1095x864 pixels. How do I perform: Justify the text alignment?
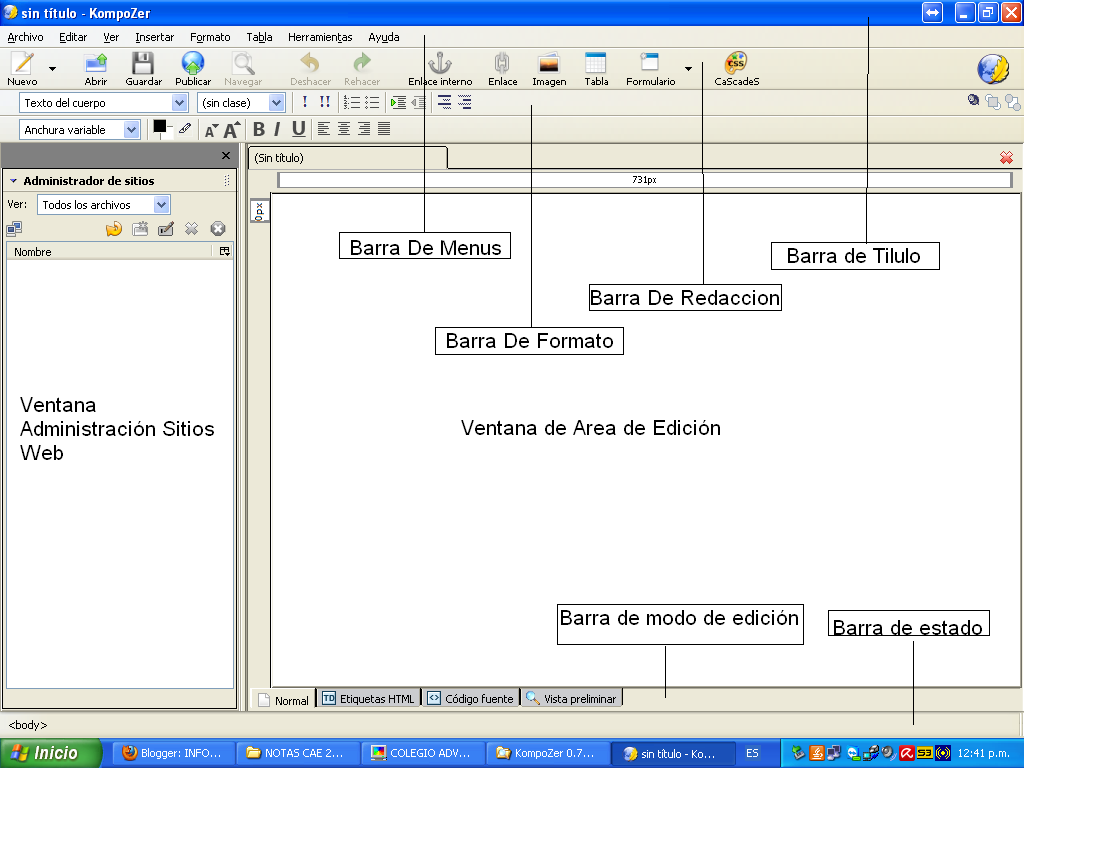pyautogui.click(x=384, y=129)
